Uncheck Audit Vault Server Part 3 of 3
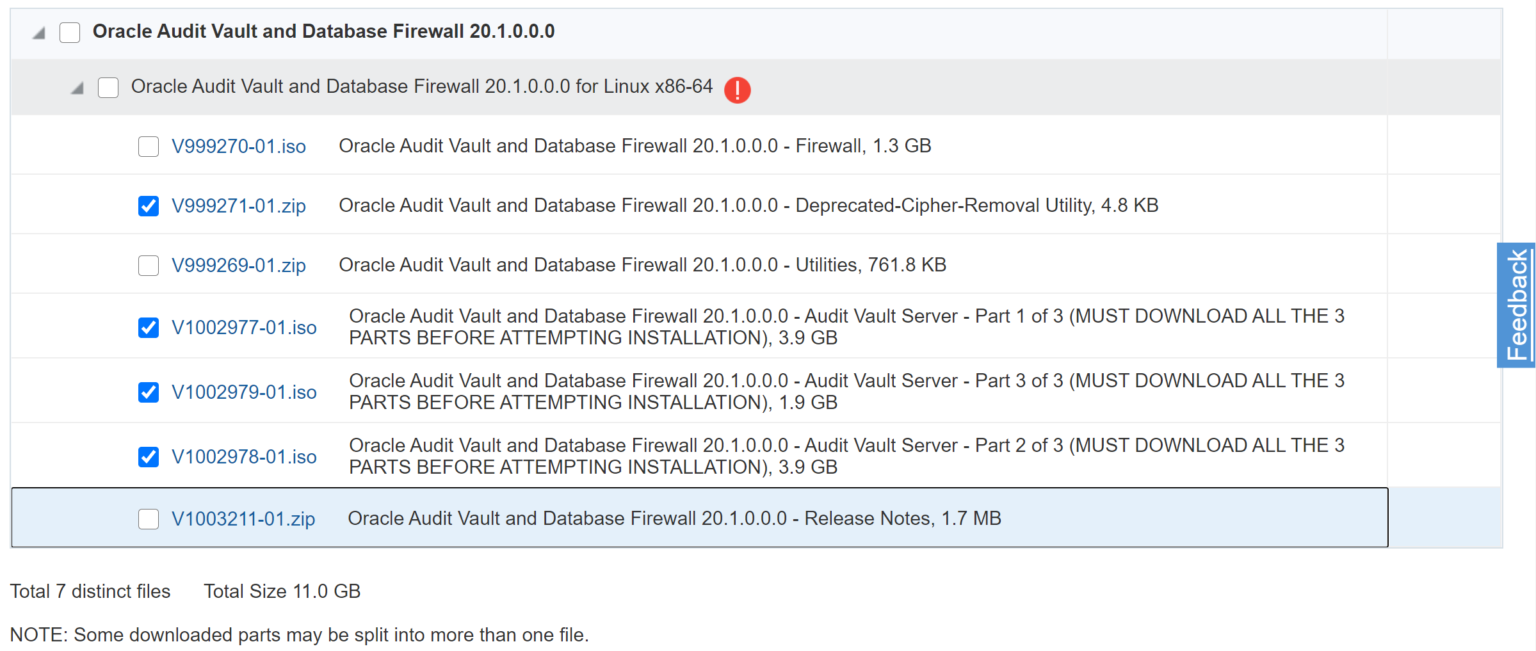1536x651 pixels. [148, 392]
